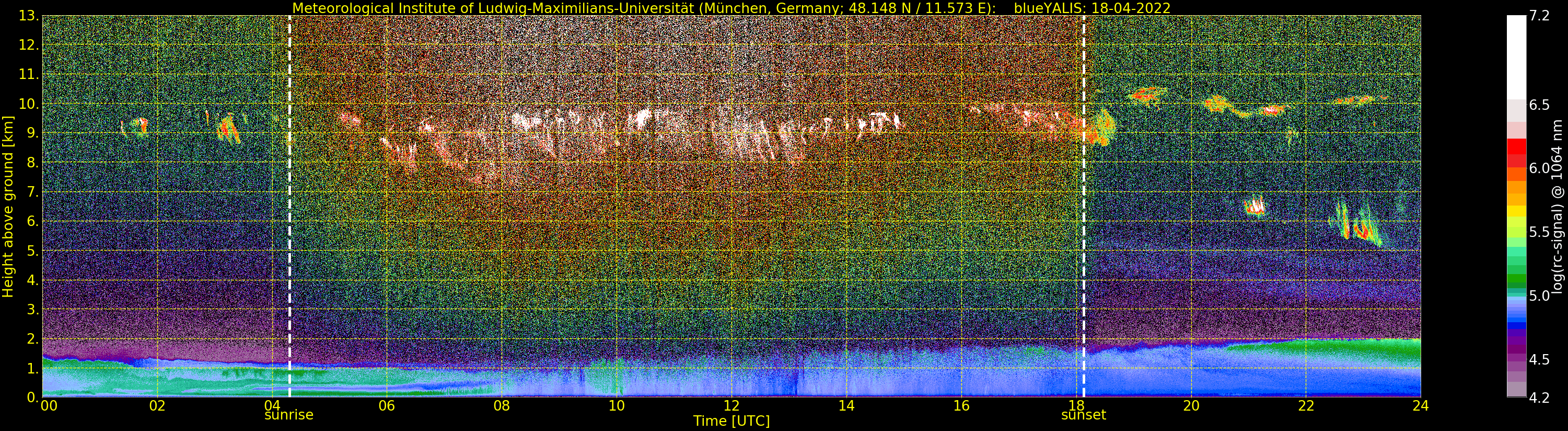The height and width of the screenshot is (431, 1568).
Task: Click the white dashed sunset marker line
Action: pos(1084,207)
